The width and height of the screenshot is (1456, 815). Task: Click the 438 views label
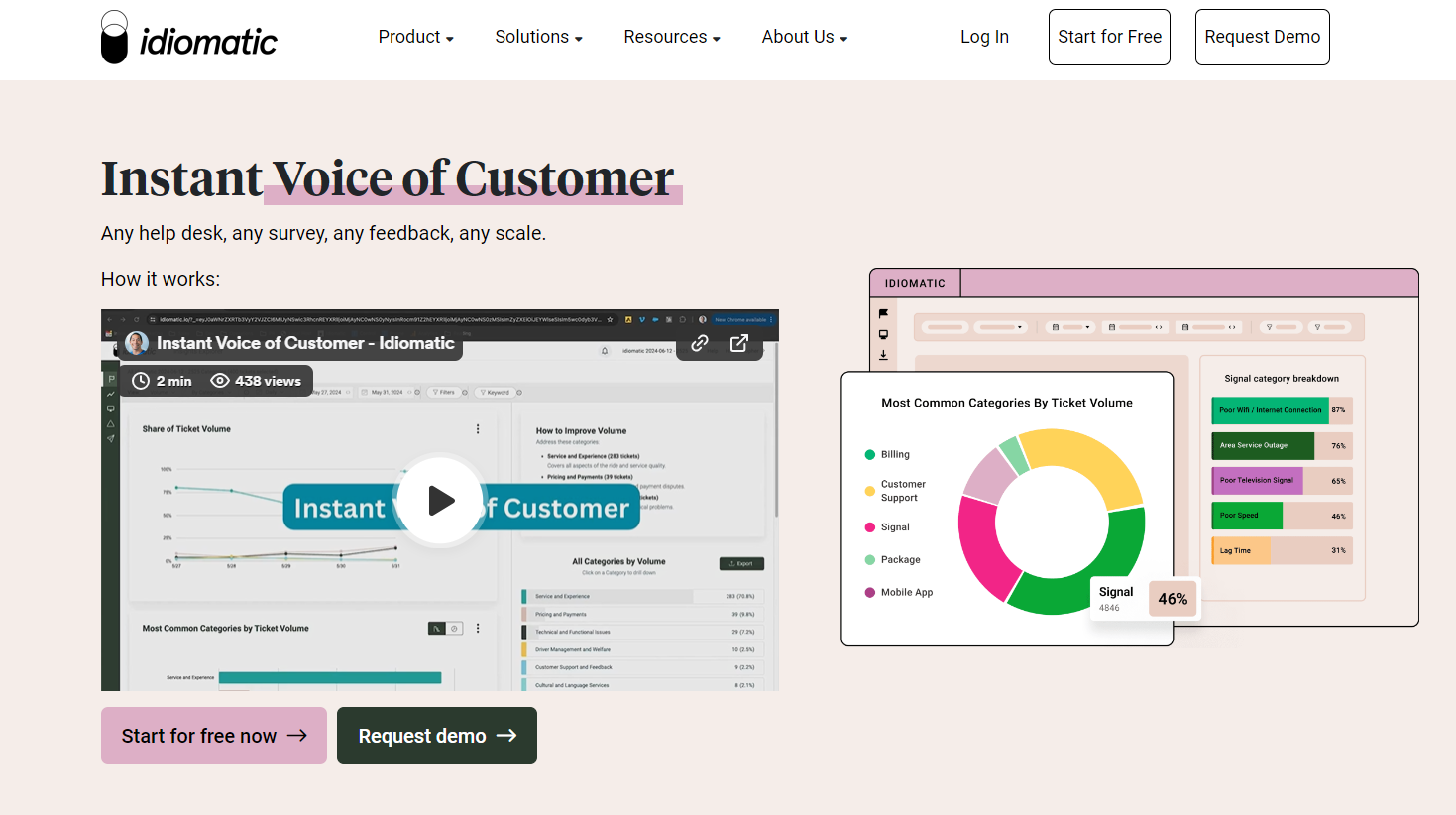click(268, 381)
